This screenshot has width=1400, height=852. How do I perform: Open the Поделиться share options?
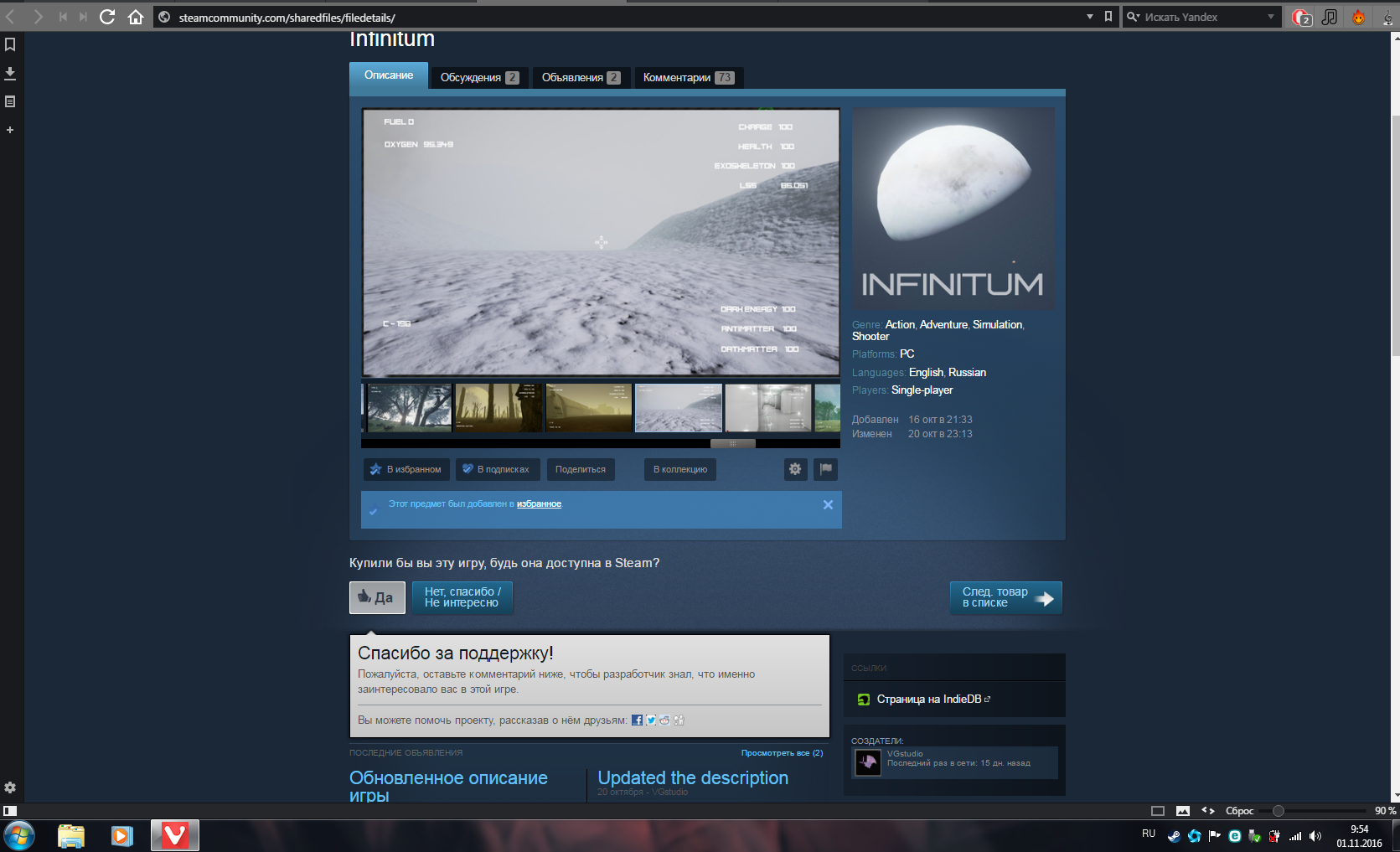[581, 469]
